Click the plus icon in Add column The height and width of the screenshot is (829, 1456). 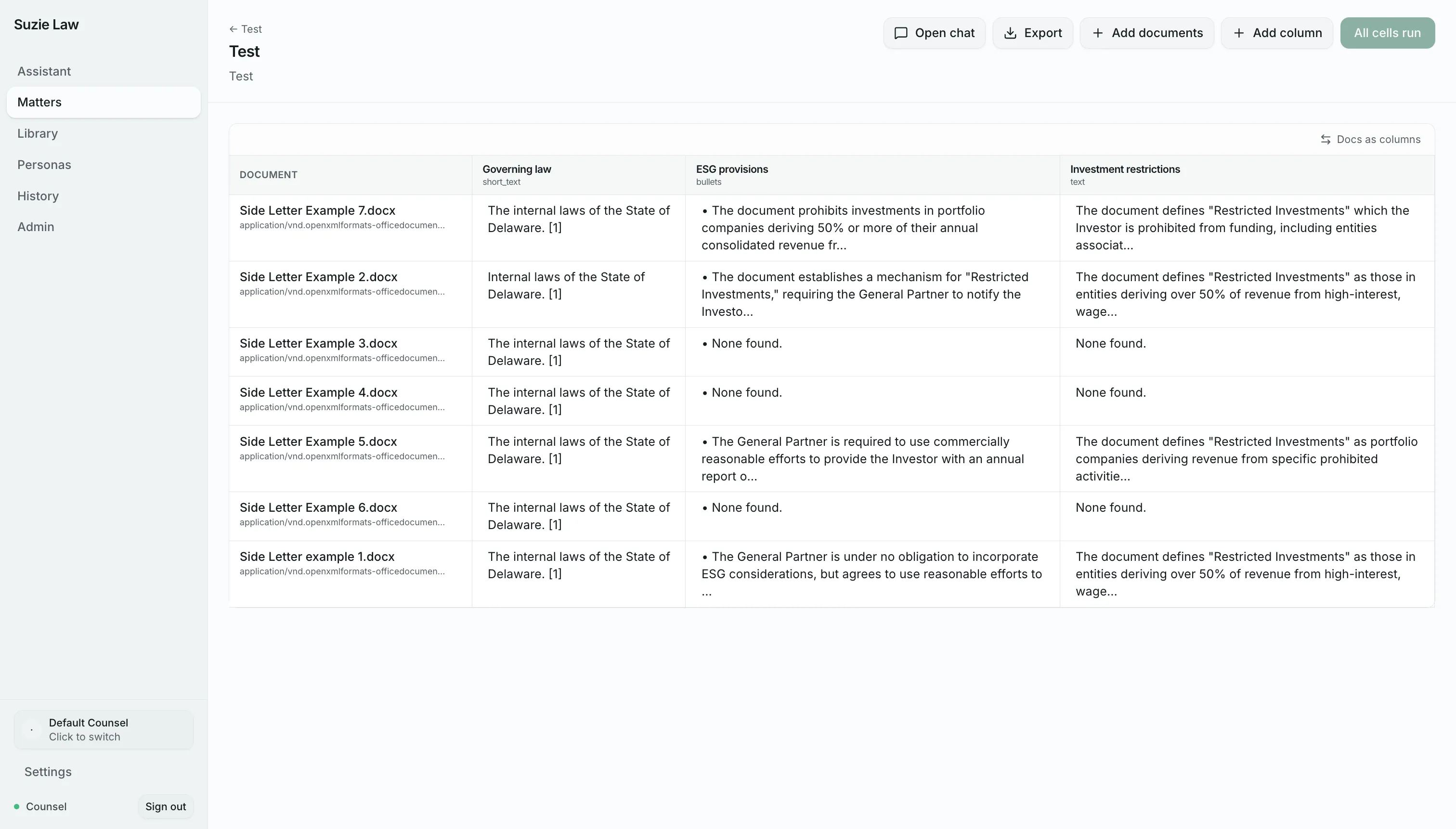[1238, 33]
